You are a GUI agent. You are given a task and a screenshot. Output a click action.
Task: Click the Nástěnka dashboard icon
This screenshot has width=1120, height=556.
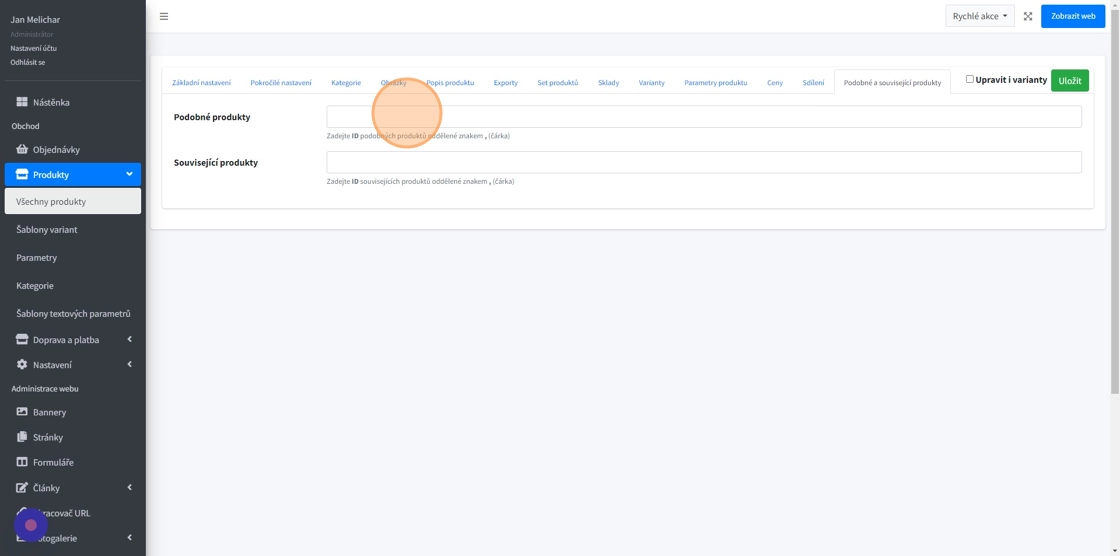point(22,102)
